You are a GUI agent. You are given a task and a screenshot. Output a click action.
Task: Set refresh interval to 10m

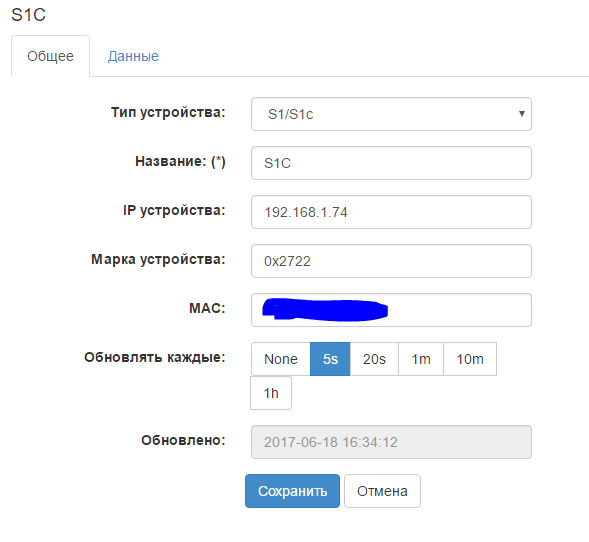click(470, 359)
